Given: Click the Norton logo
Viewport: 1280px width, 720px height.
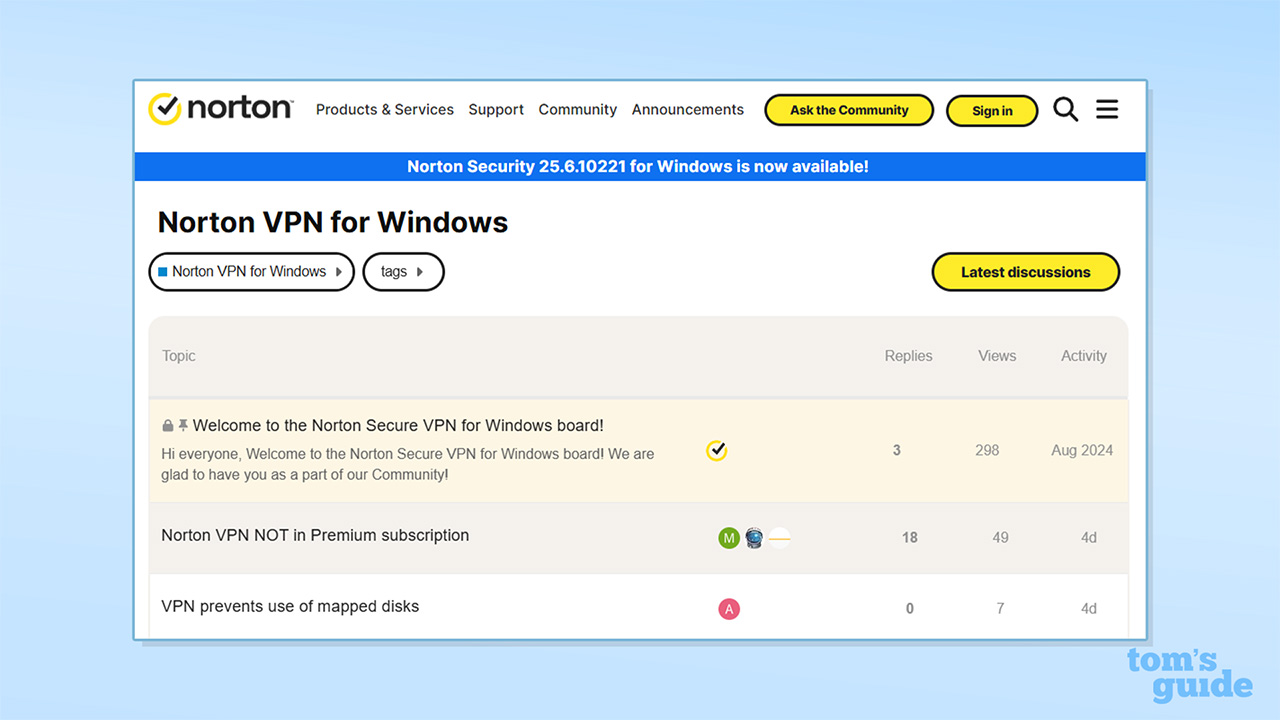Looking at the screenshot, I should coord(220,109).
